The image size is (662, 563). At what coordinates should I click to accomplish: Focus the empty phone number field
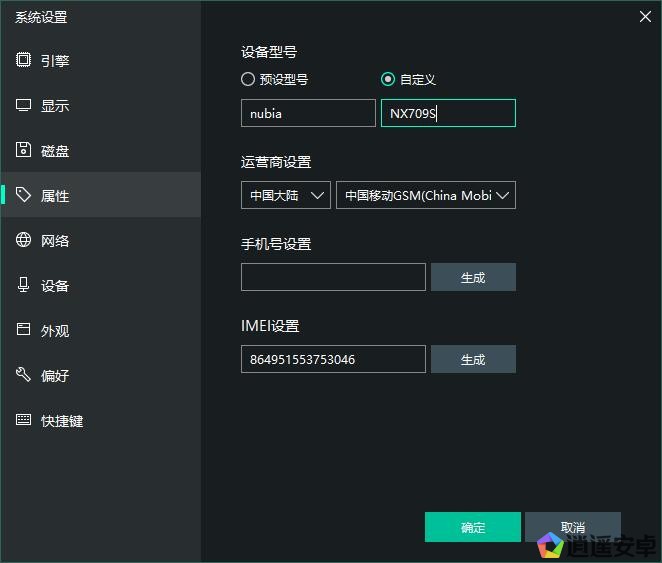tap(333, 277)
